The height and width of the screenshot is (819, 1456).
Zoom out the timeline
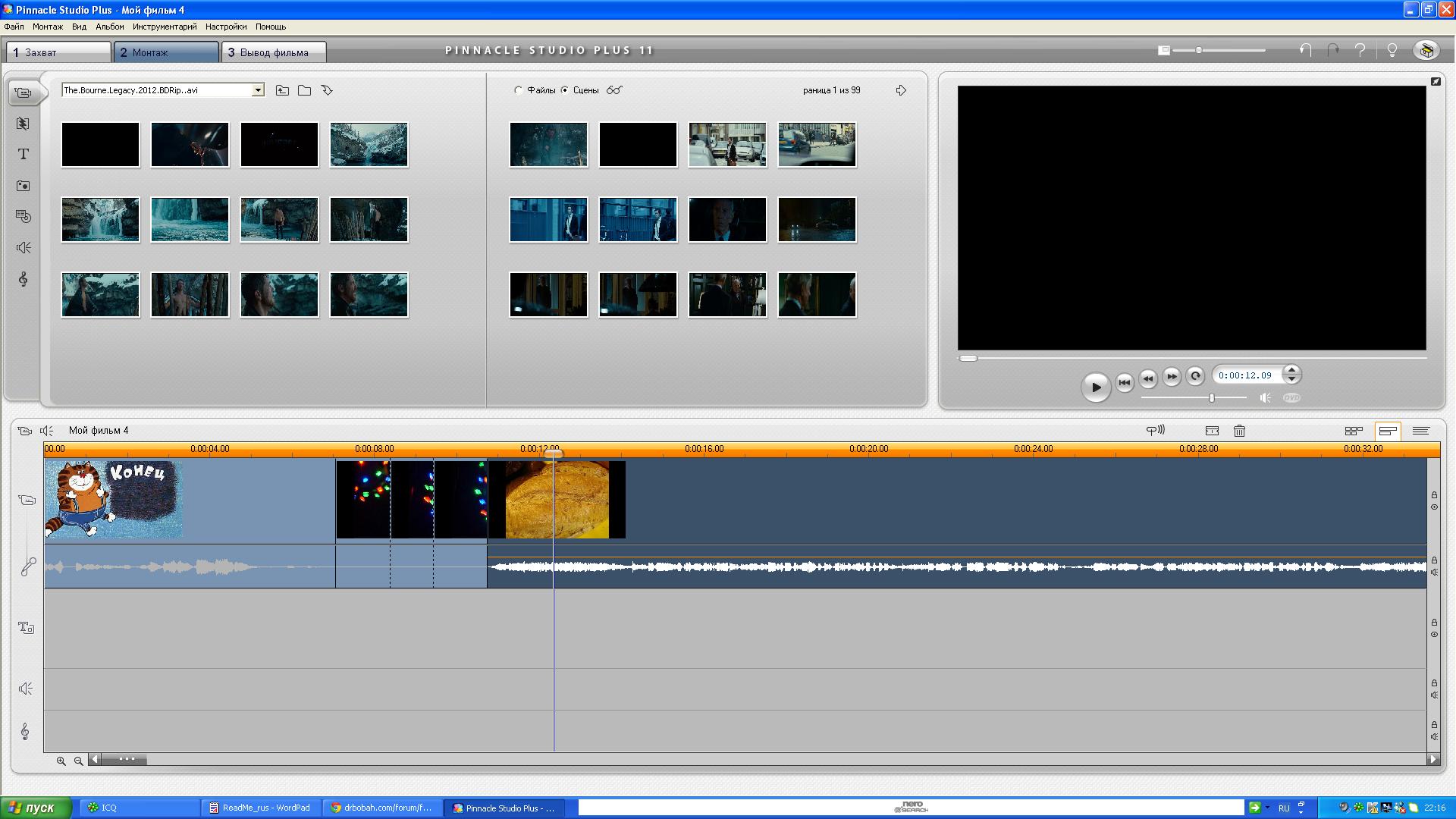(x=78, y=761)
